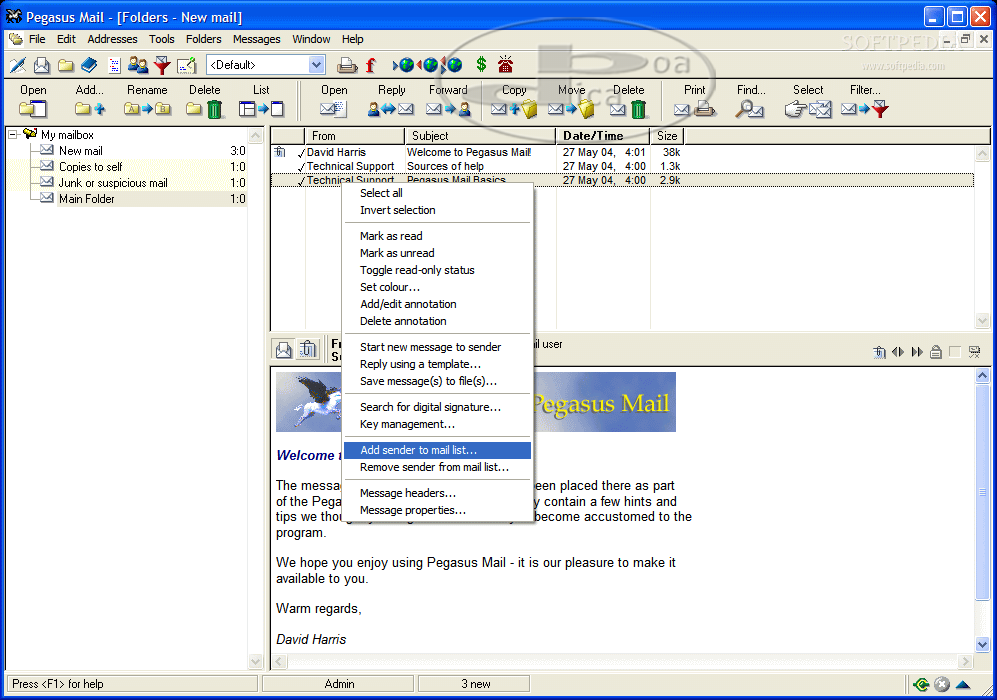Click the green dollar sign icon
This screenshot has width=997, height=700.
click(x=481, y=65)
